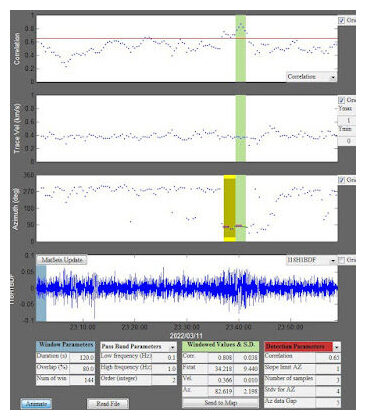Click the MatSeis Update button
This screenshot has width=366, height=420.
[62, 260]
